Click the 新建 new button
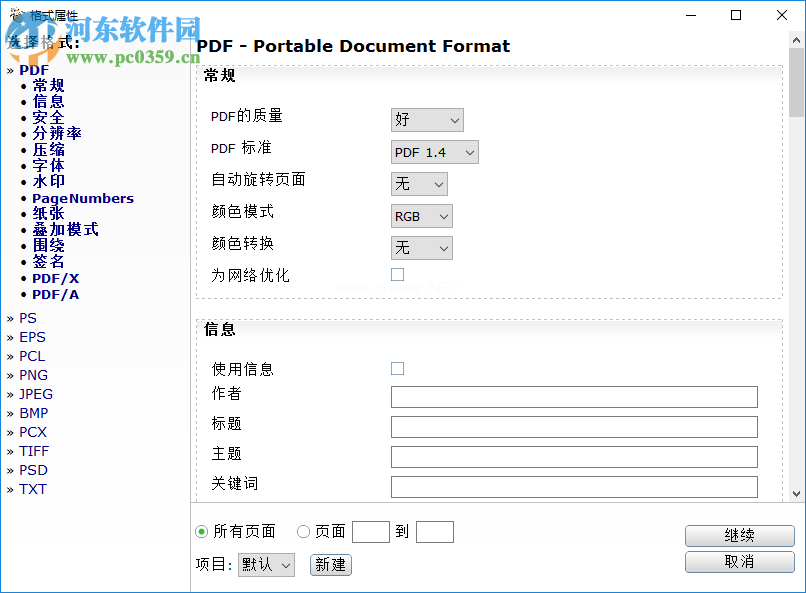Viewport: 806px width, 593px height. click(330, 565)
